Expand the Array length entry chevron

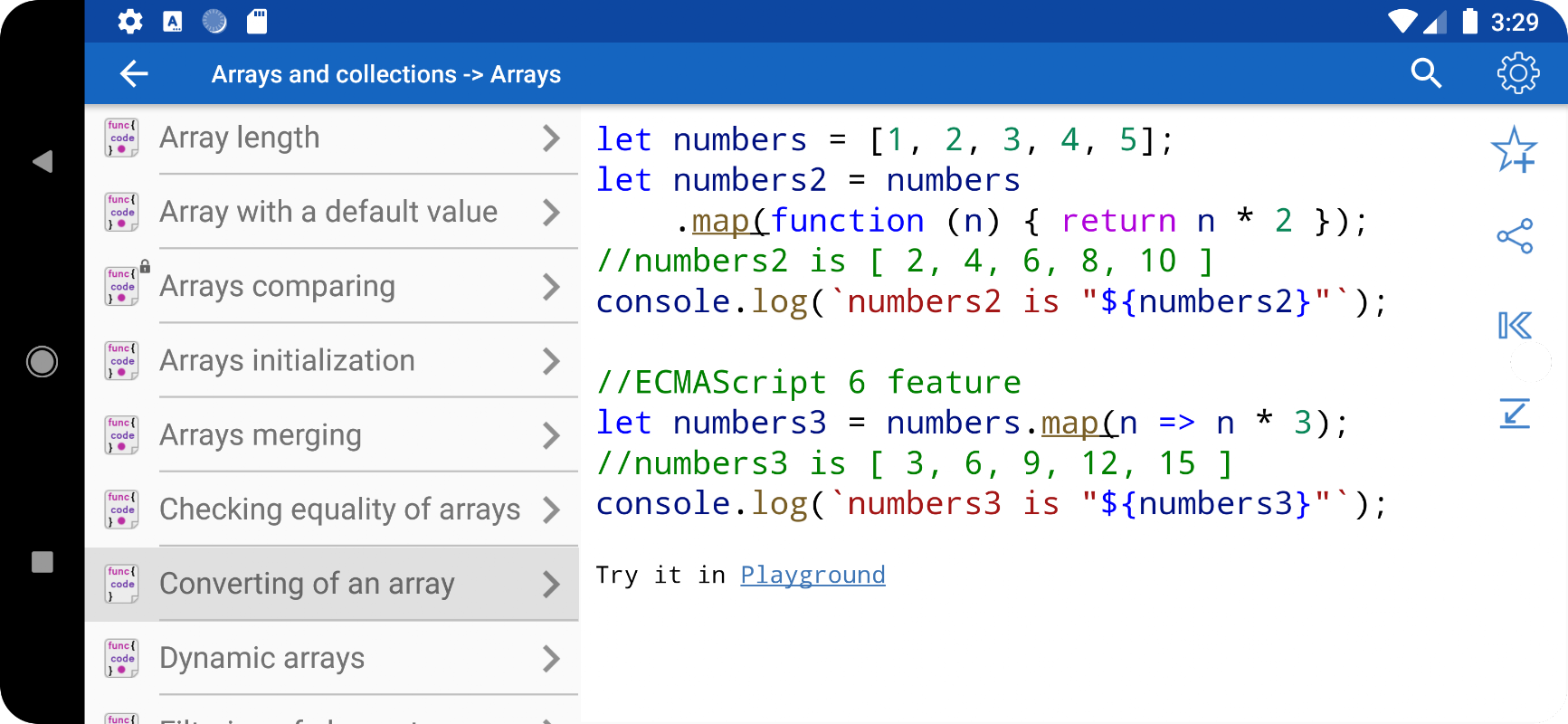point(551,138)
